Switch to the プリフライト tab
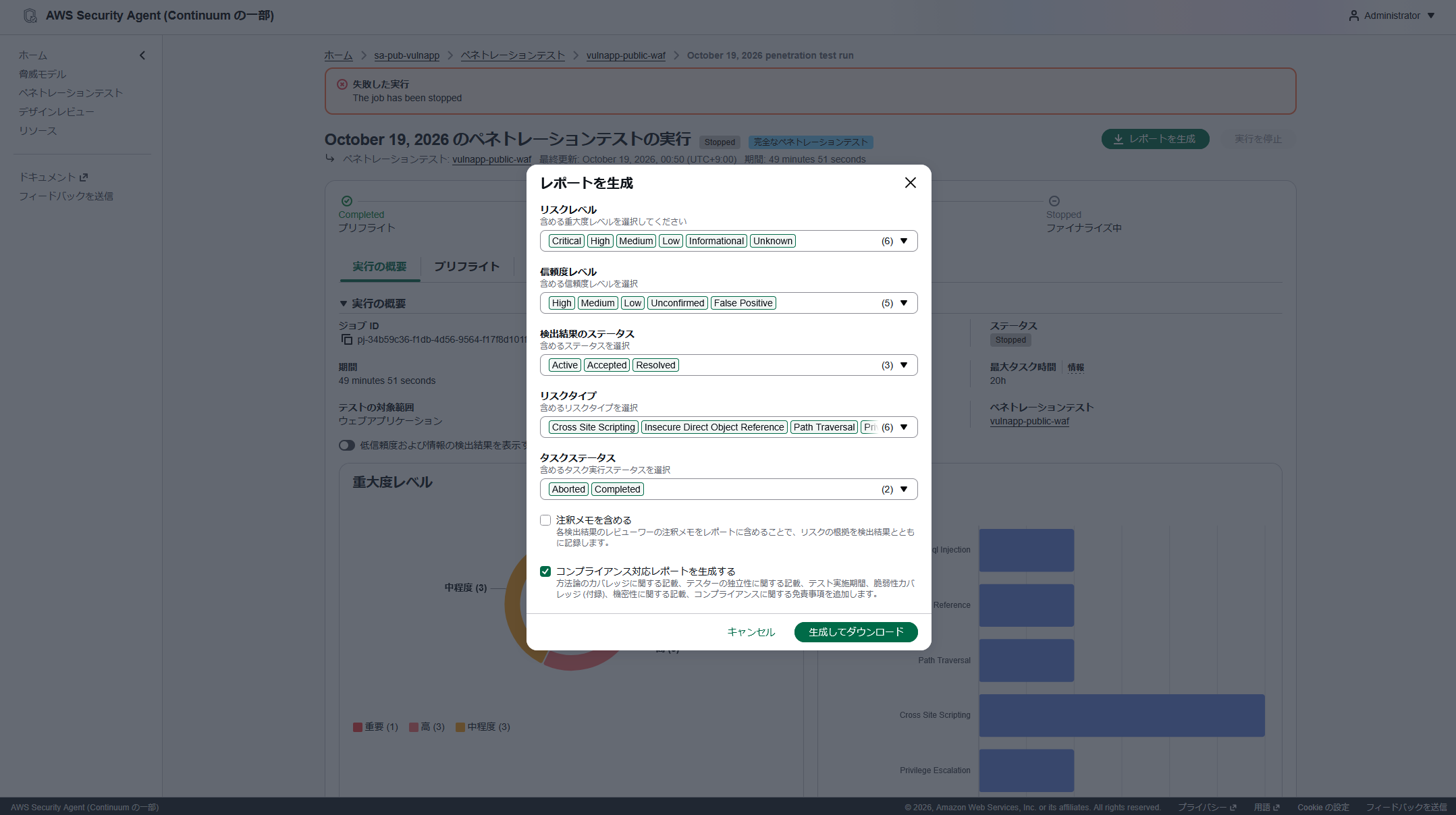The image size is (1456, 815). click(x=466, y=266)
